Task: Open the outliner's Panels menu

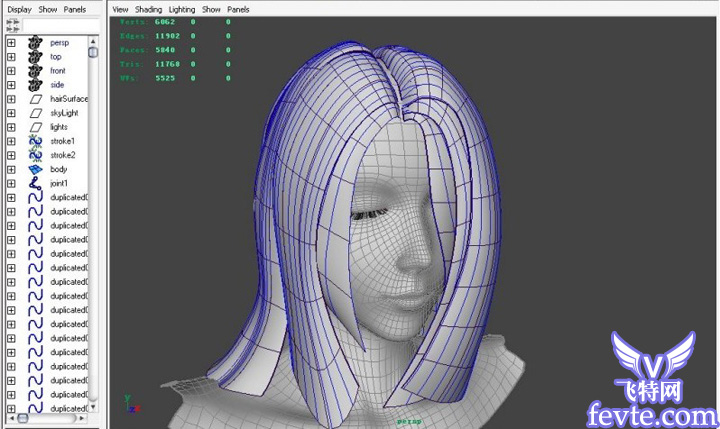Action: (x=74, y=9)
